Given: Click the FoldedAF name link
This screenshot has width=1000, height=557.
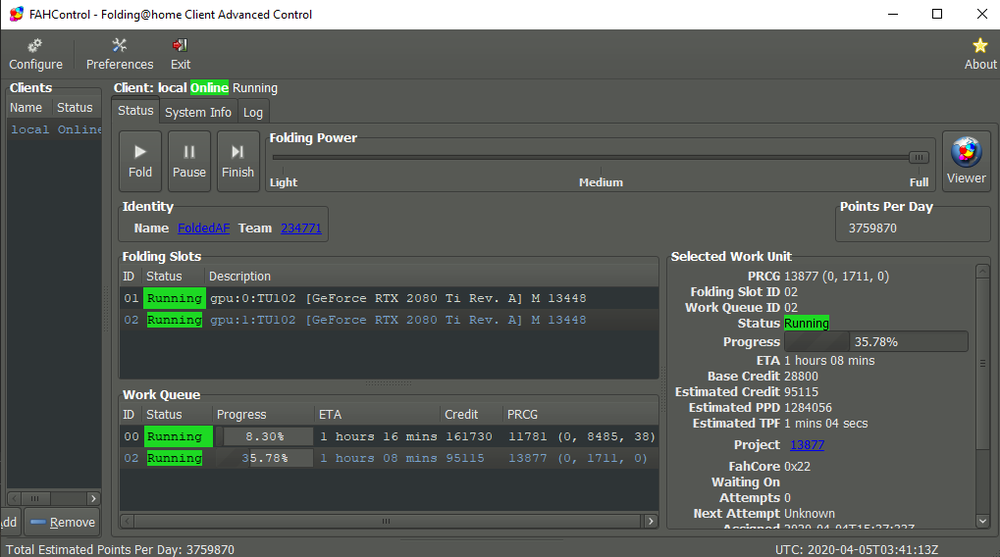Looking at the screenshot, I should coord(203,228).
